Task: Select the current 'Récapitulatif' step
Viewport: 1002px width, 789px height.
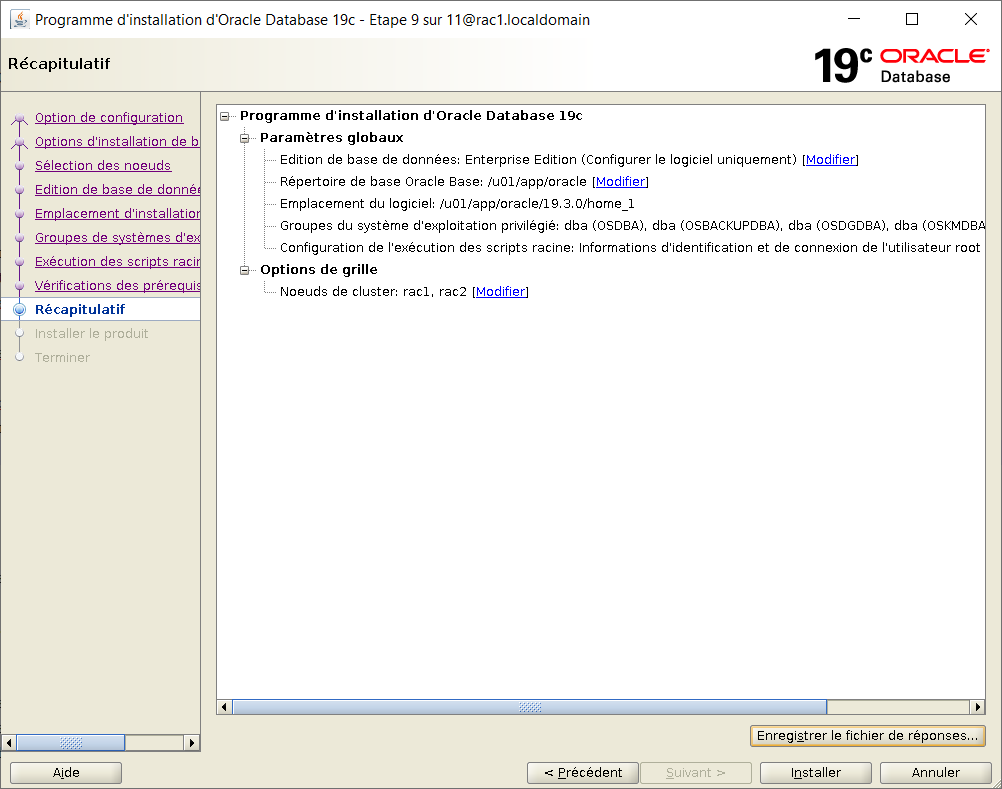Action: pyautogui.click(x=80, y=309)
